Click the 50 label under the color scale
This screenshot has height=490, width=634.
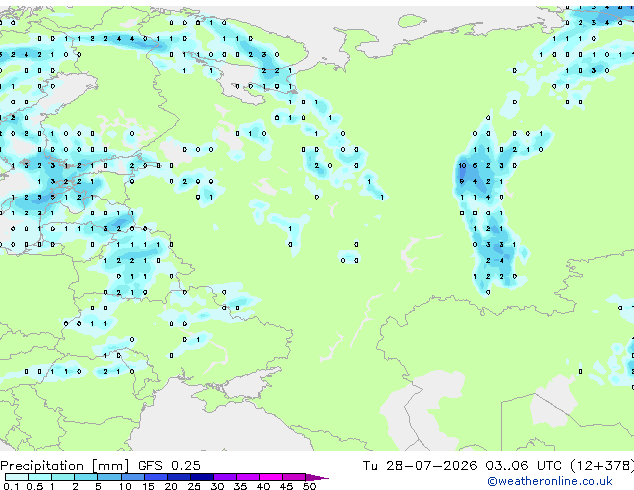(x=309, y=486)
